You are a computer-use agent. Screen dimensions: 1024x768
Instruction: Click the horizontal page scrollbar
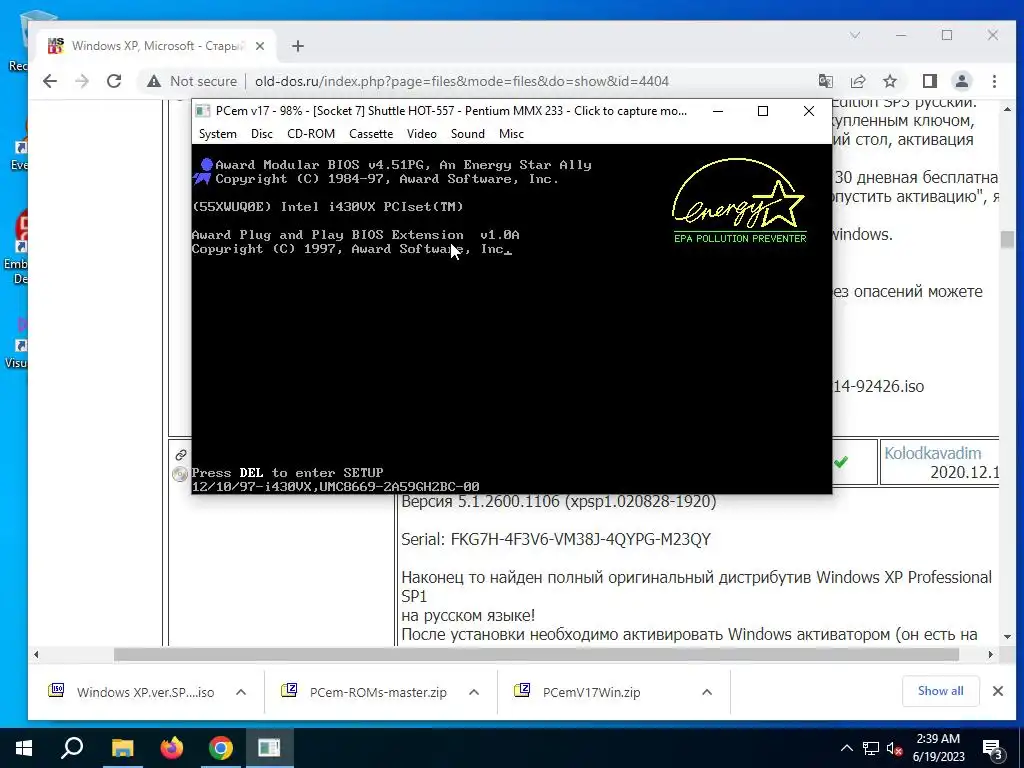point(536,654)
